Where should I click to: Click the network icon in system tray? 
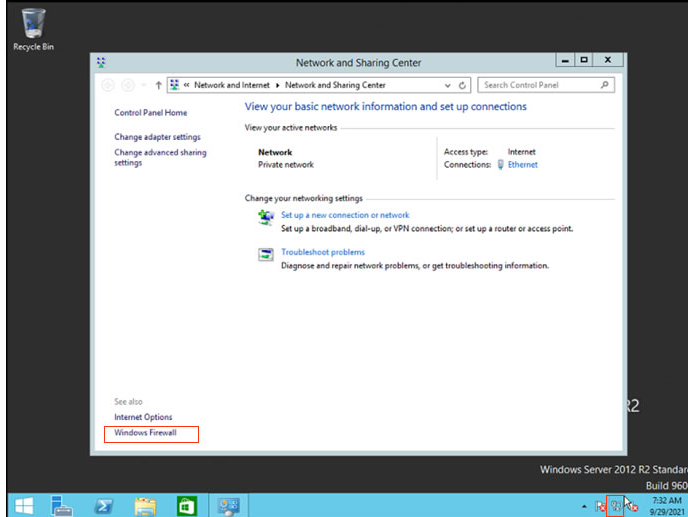(x=615, y=507)
